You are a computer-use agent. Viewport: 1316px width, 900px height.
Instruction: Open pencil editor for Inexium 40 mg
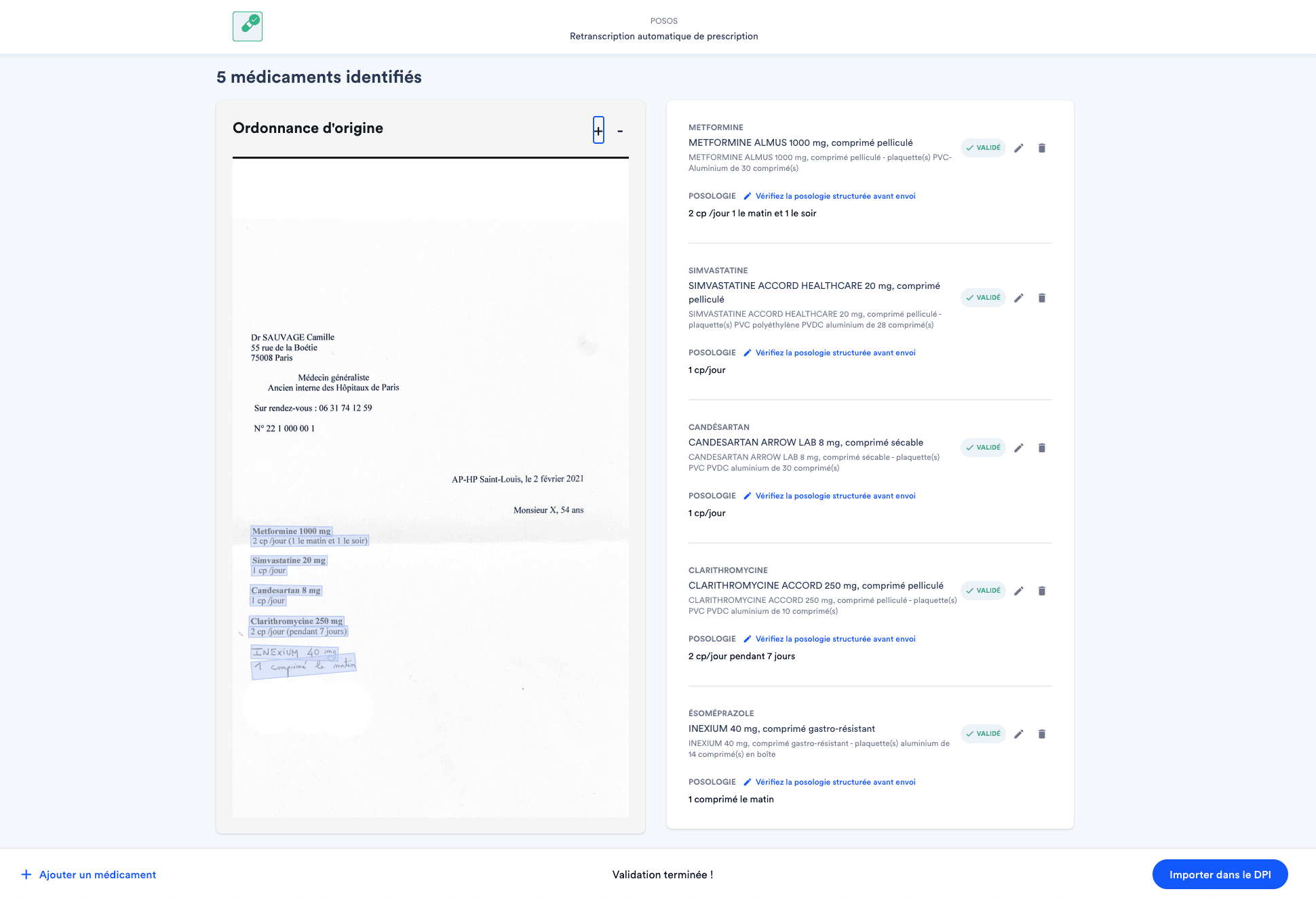coord(1018,734)
